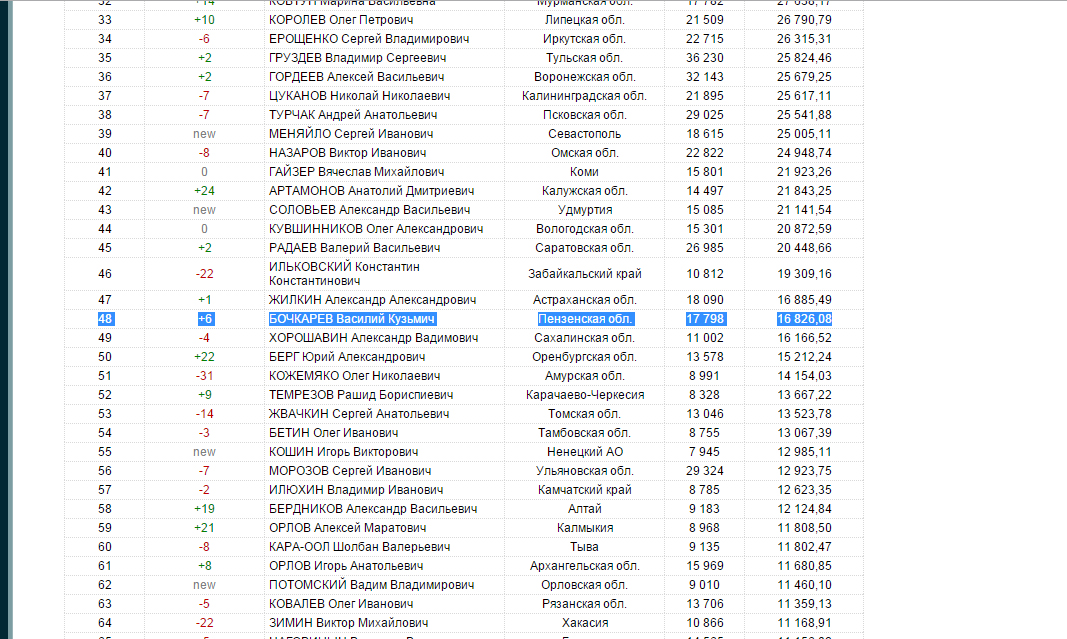This screenshot has height=639, width=1067.
Task: Click name КУВШИННИКОВ Олег Александрович
Action: pyautogui.click(x=376, y=229)
